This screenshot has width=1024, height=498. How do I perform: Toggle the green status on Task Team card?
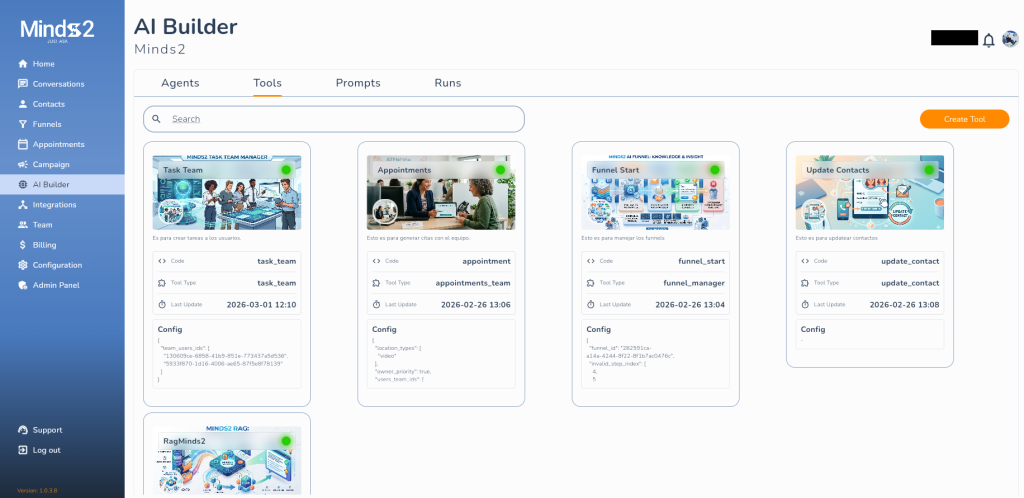point(286,170)
